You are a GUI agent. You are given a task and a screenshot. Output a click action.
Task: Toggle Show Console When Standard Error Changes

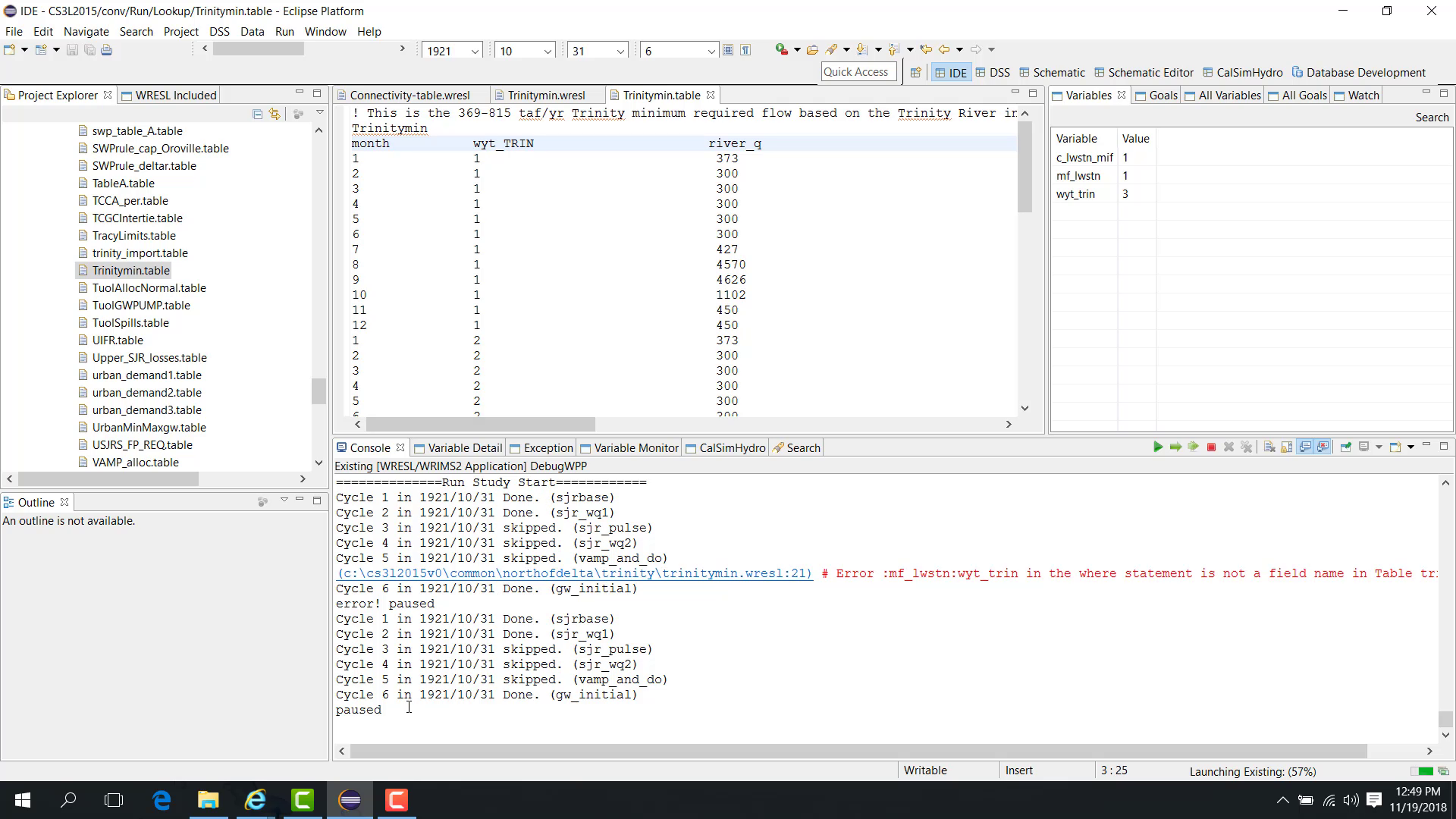point(1323,447)
